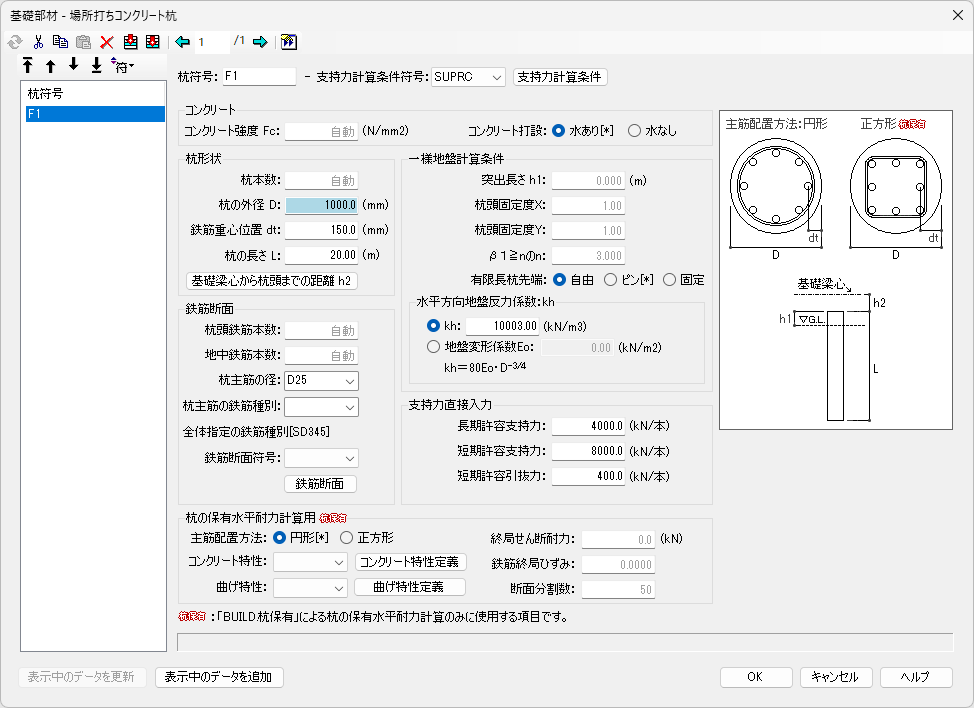
Task: Click the copy icon in toolbar
Action: coord(60,42)
